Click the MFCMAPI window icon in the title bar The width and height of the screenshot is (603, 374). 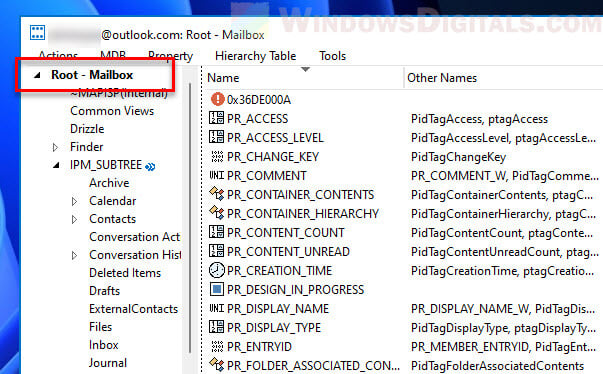(x=37, y=33)
